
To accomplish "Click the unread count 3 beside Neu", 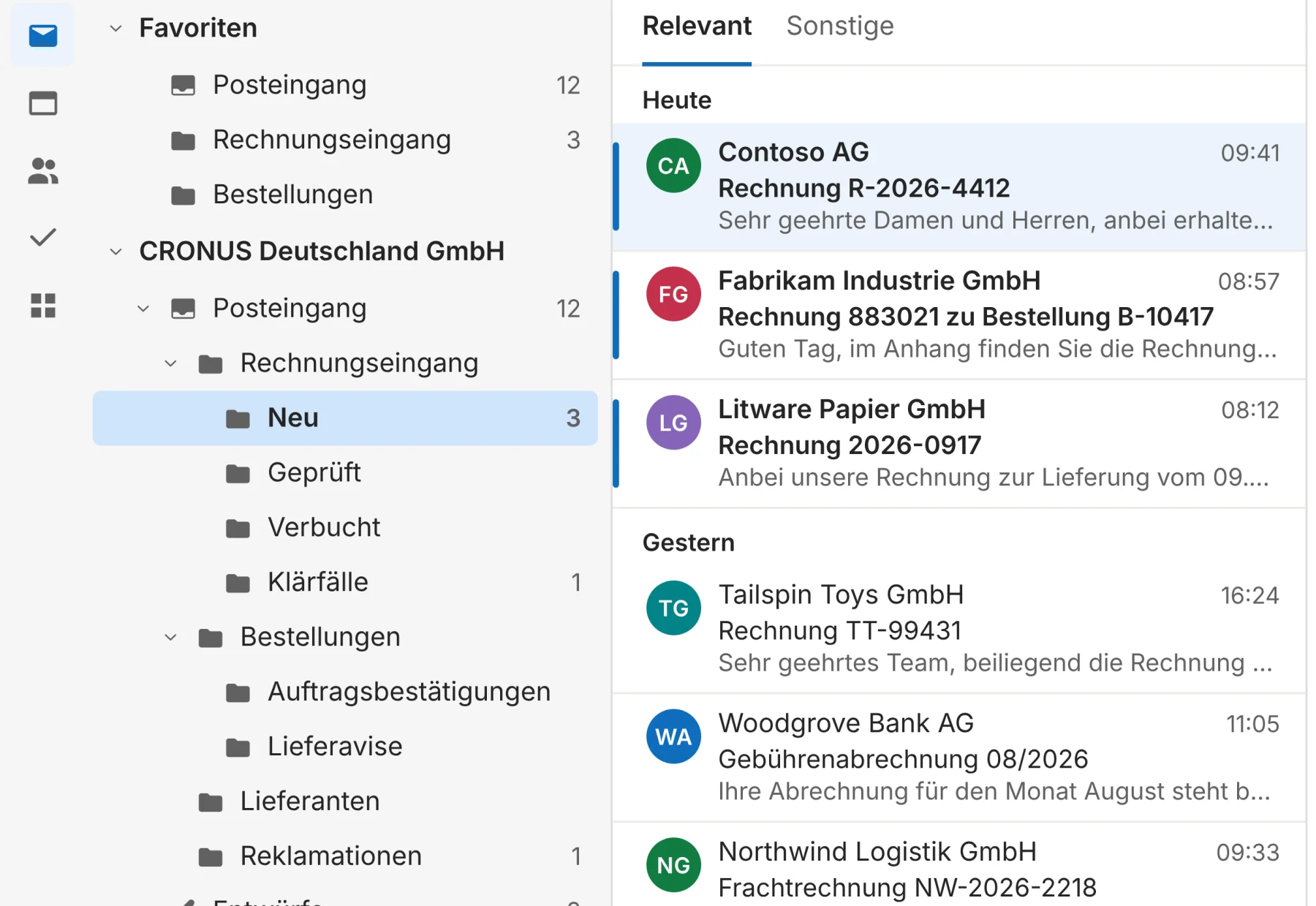I will tap(573, 418).
